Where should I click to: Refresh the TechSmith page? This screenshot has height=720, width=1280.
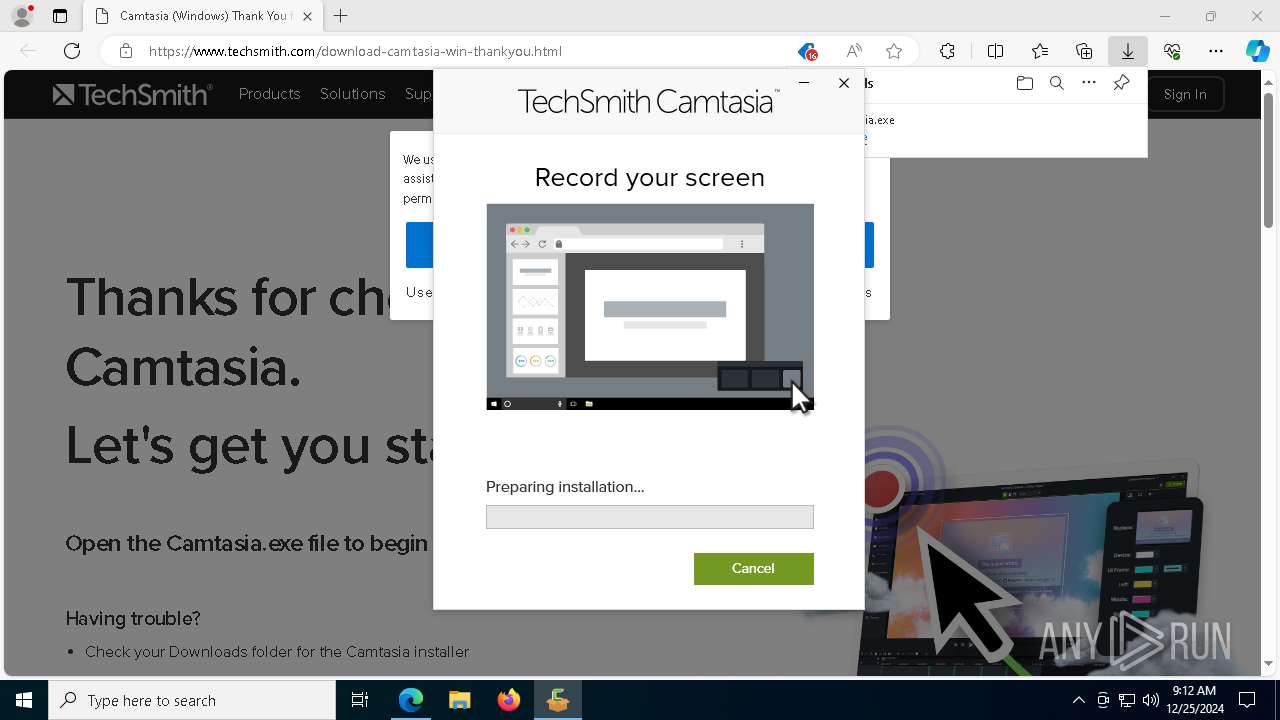pyautogui.click(x=72, y=51)
